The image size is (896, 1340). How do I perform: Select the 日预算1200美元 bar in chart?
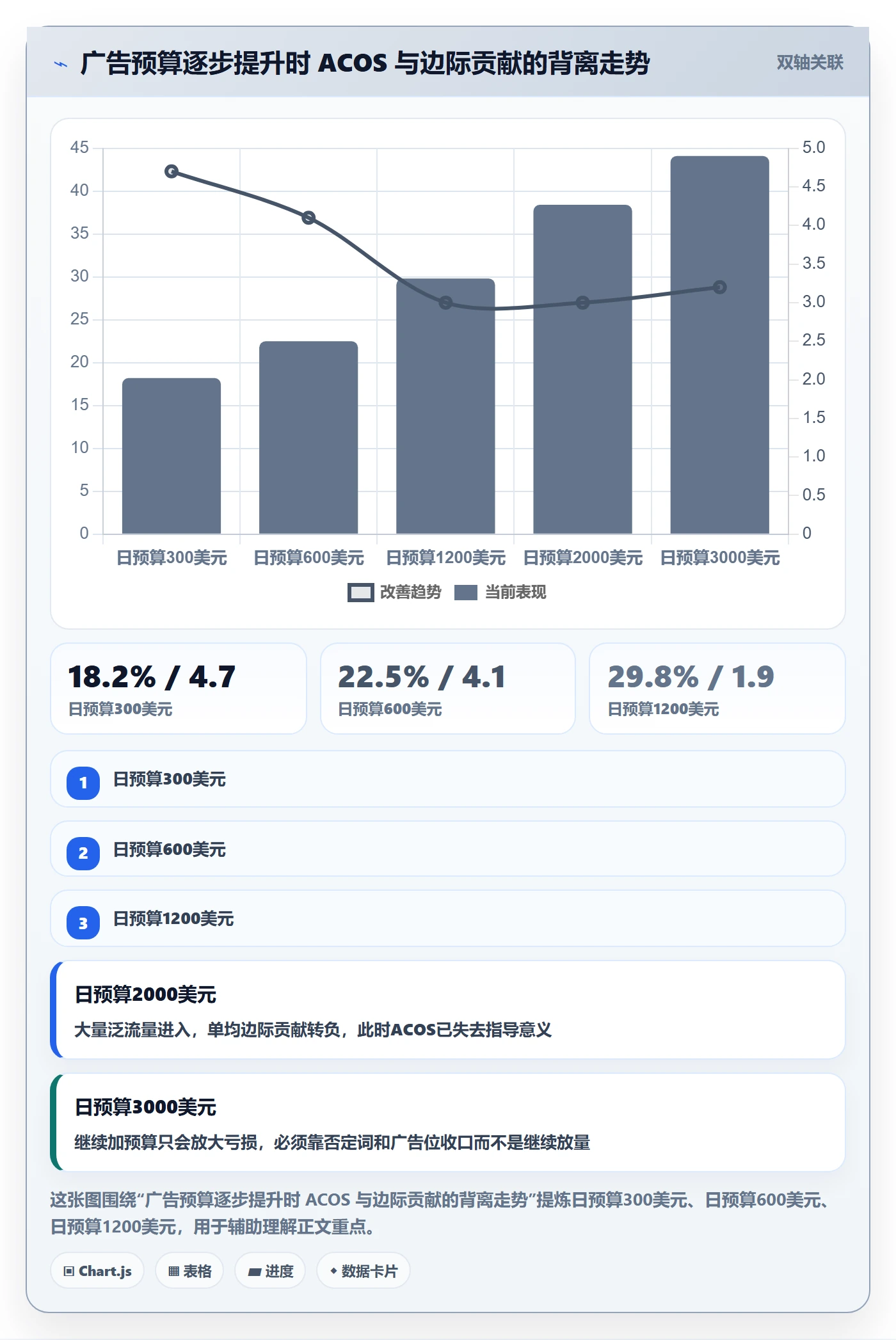click(x=445, y=406)
